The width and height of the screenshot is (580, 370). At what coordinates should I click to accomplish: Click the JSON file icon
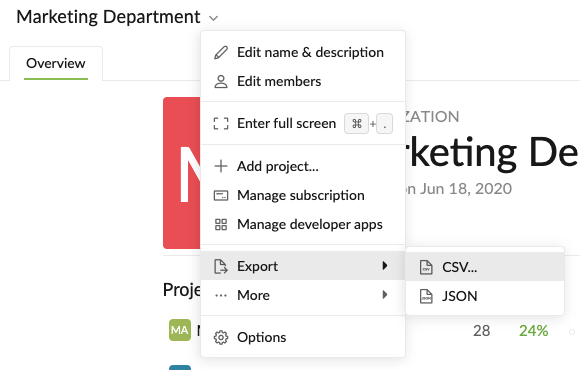[426, 296]
